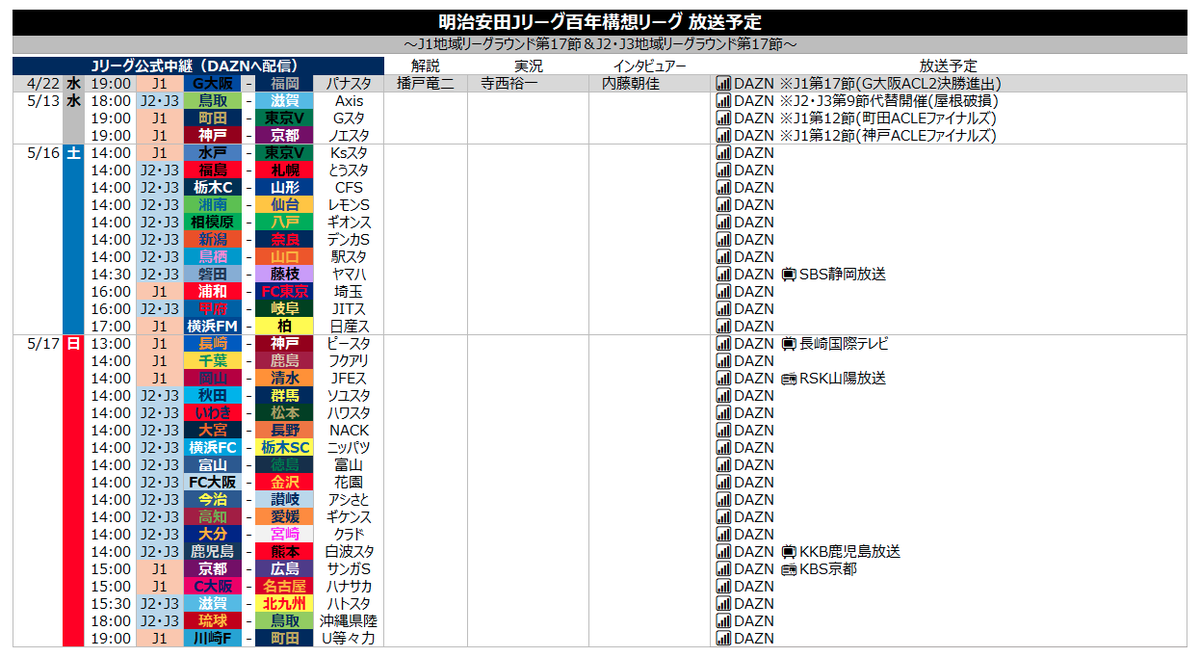Select the FC東京 team cell
1200x657 pixels.
tap(285, 292)
